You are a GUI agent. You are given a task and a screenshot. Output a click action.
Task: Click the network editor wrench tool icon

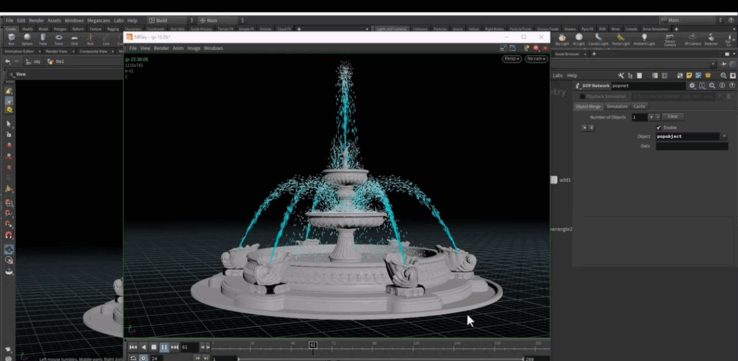click(621, 75)
